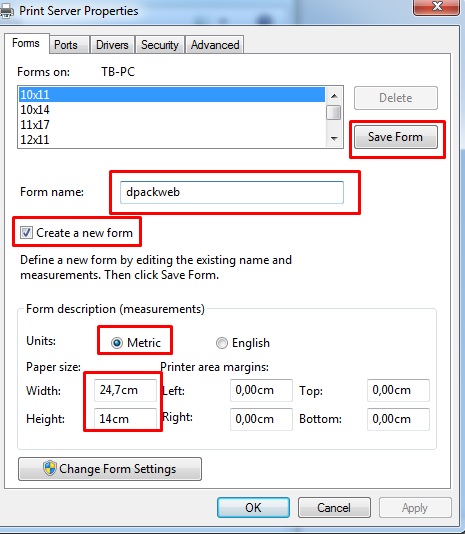Click the paper Width input field
The width and height of the screenshot is (465, 534).
pyautogui.click(x=125, y=390)
